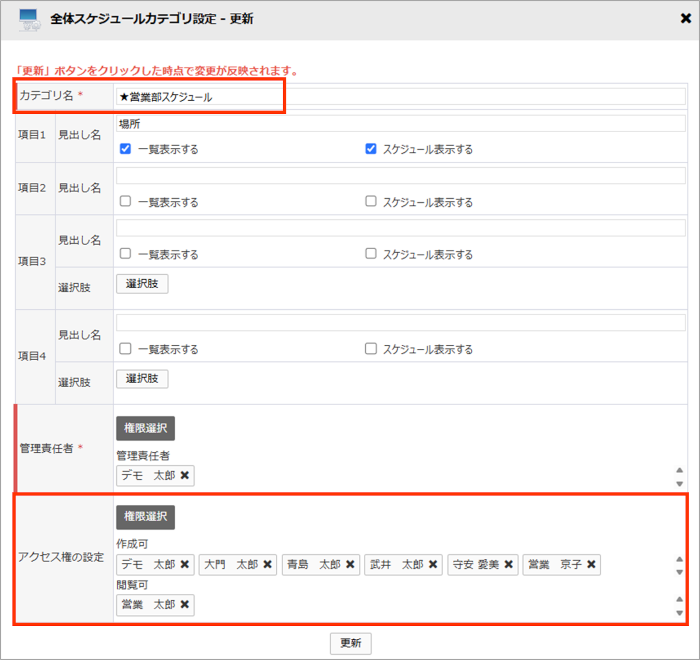Image resolution: width=700 pixels, height=660 pixels.
Task: Remove デモ 太郎 from 作成可 list
Action: pos(185,564)
